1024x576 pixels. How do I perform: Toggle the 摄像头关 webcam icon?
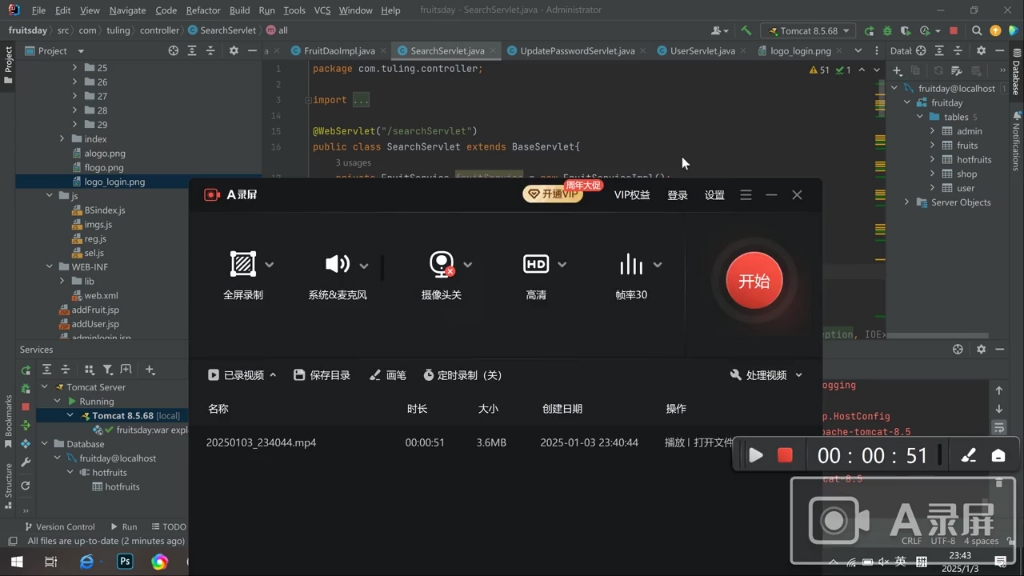[441, 264]
